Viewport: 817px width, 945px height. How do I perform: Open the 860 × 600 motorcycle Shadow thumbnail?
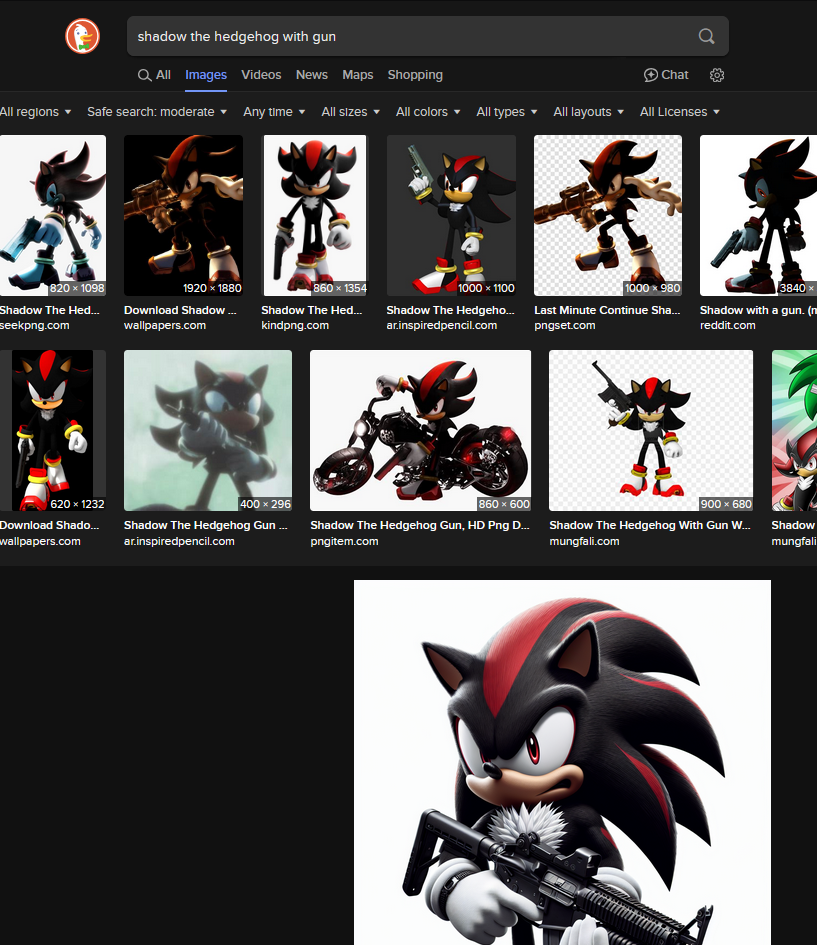(x=421, y=430)
